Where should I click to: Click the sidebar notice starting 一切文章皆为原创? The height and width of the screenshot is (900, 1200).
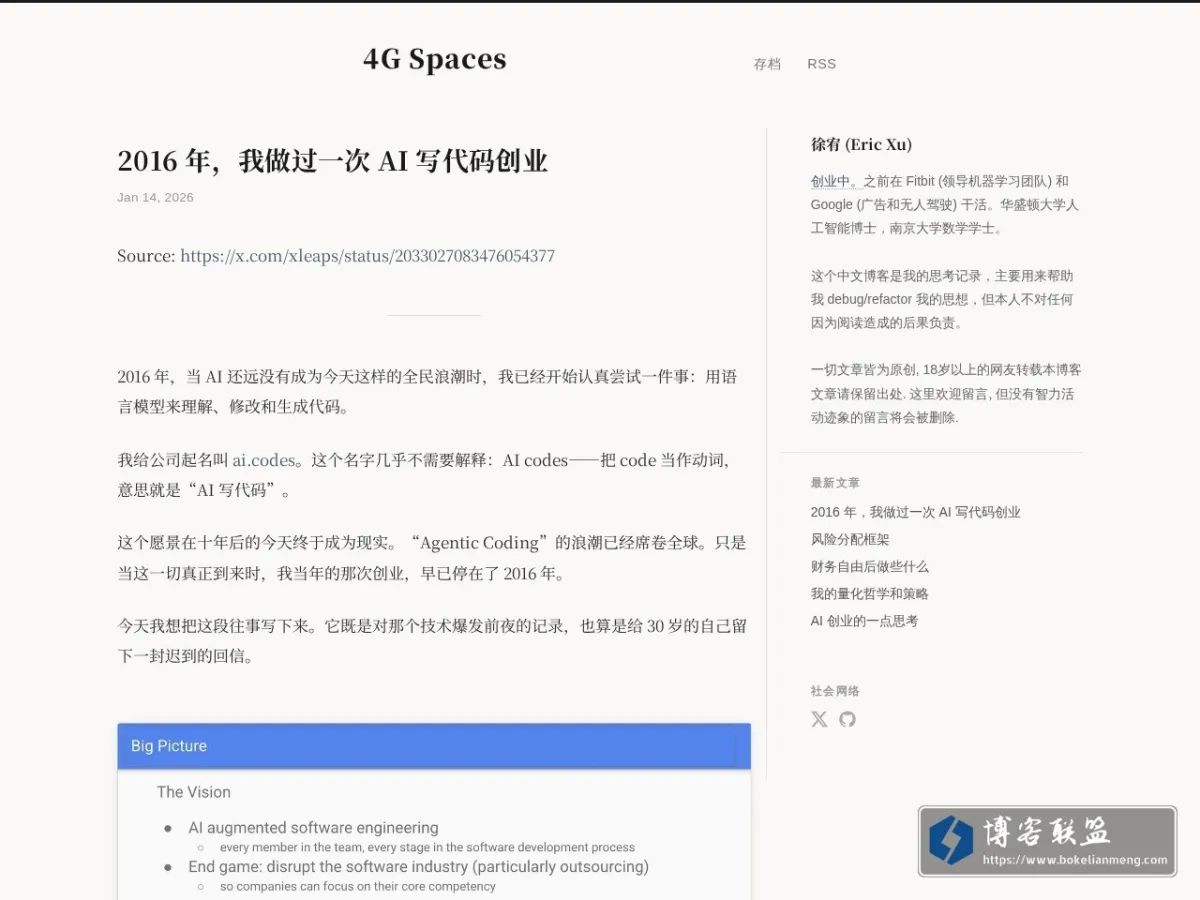(x=946, y=394)
